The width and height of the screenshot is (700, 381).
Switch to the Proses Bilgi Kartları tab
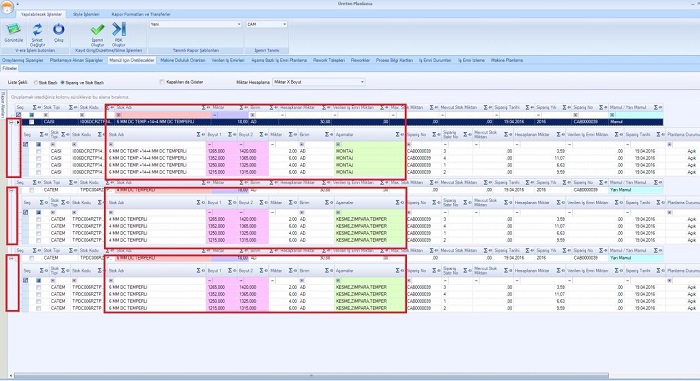click(394, 60)
